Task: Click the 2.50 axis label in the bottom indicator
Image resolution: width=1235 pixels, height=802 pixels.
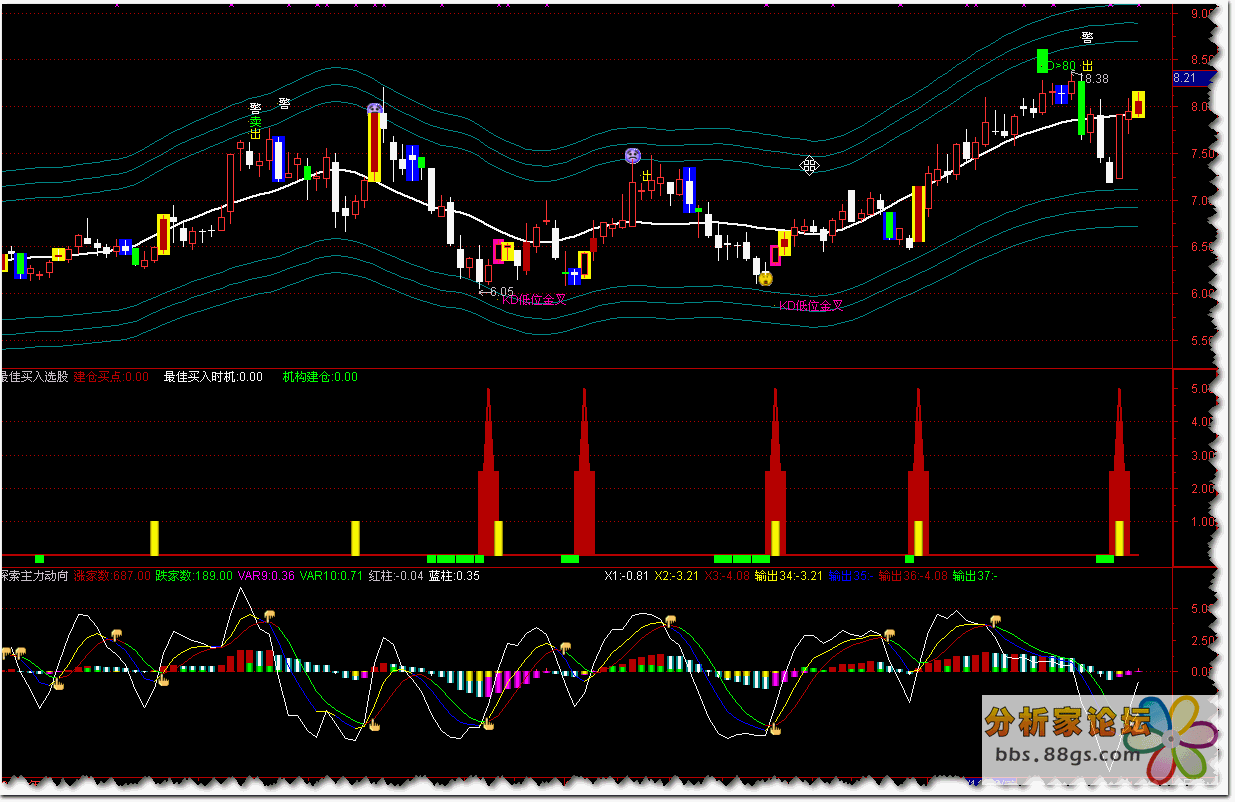Action: coord(1200,640)
